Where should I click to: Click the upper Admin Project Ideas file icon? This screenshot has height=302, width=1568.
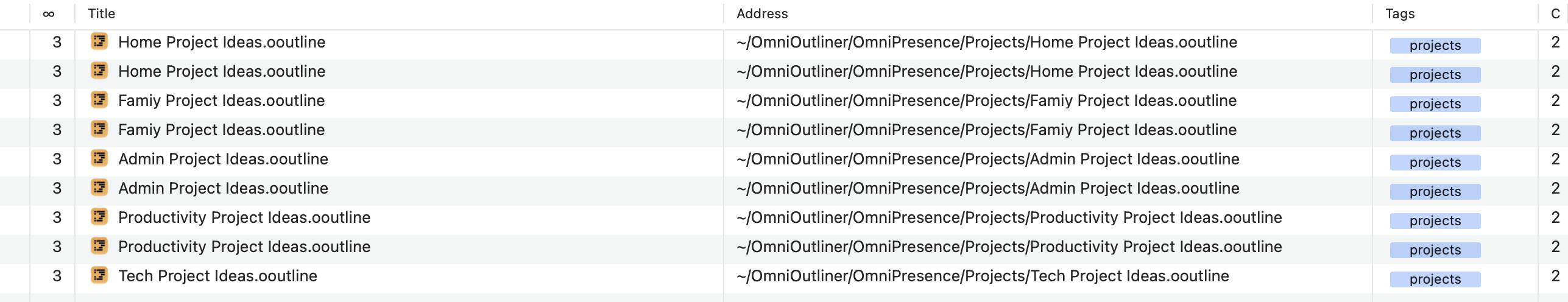coord(99,158)
